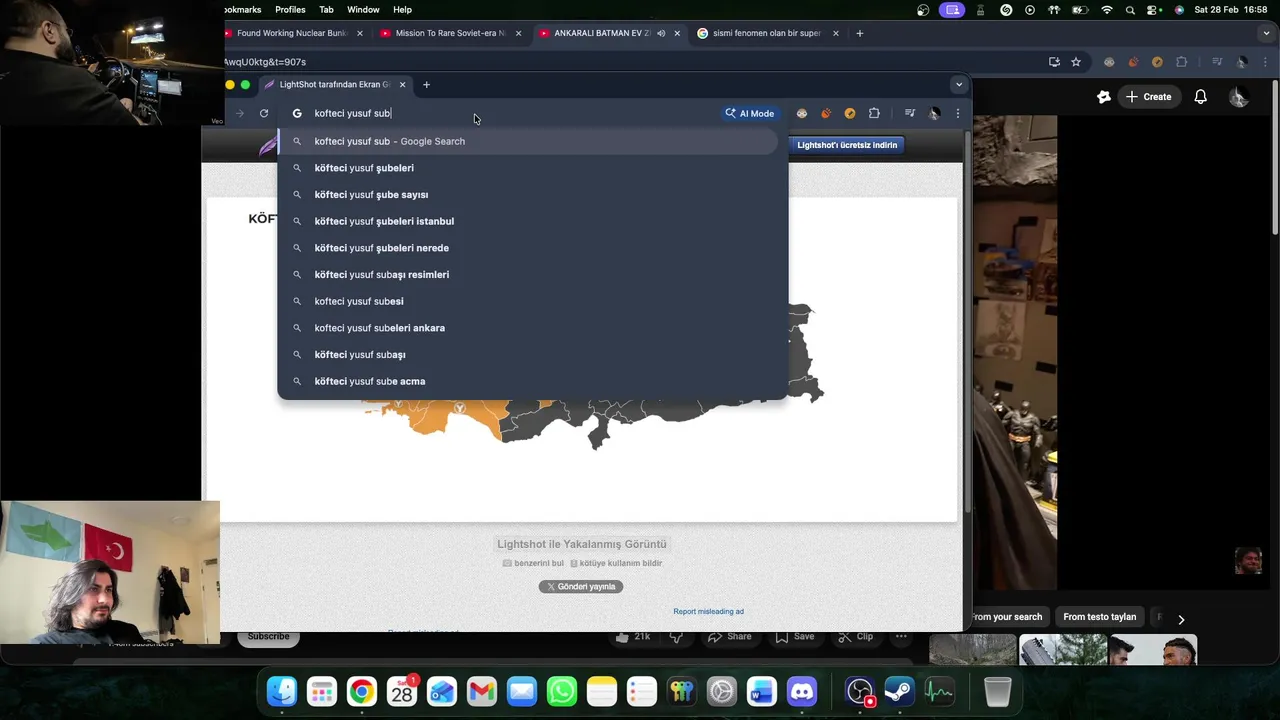Like the YouTube video with 21k likes

[x=633, y=637]
